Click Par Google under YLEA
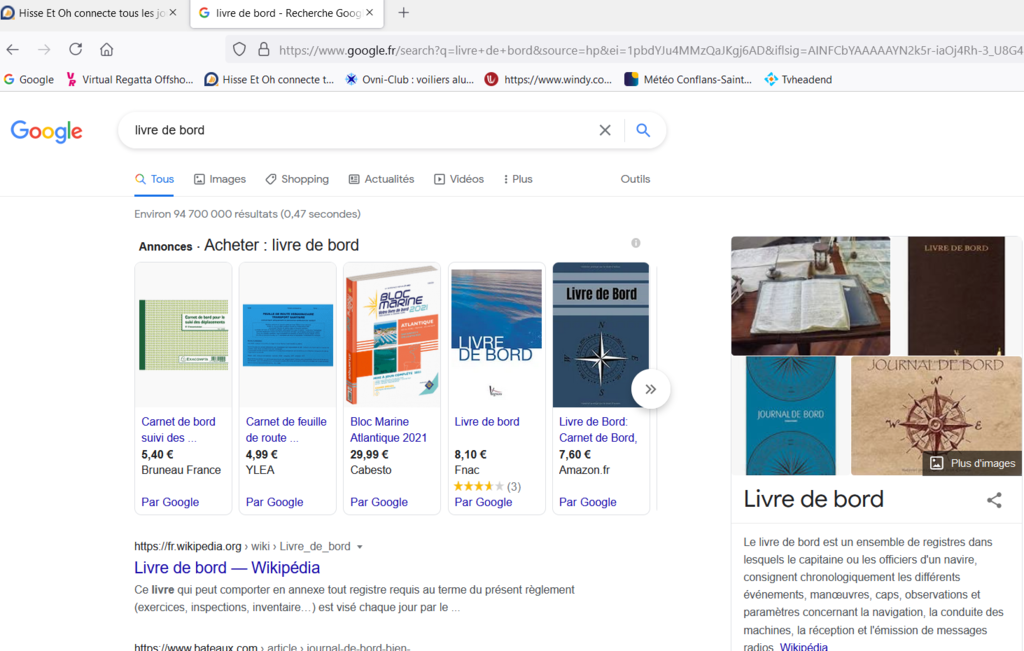Viewport: 1024px width, 651px height. (274, 502)
